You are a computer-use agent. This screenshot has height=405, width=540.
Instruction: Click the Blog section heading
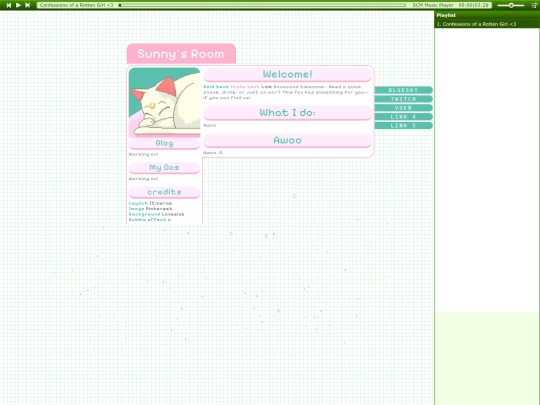point(164,143)
